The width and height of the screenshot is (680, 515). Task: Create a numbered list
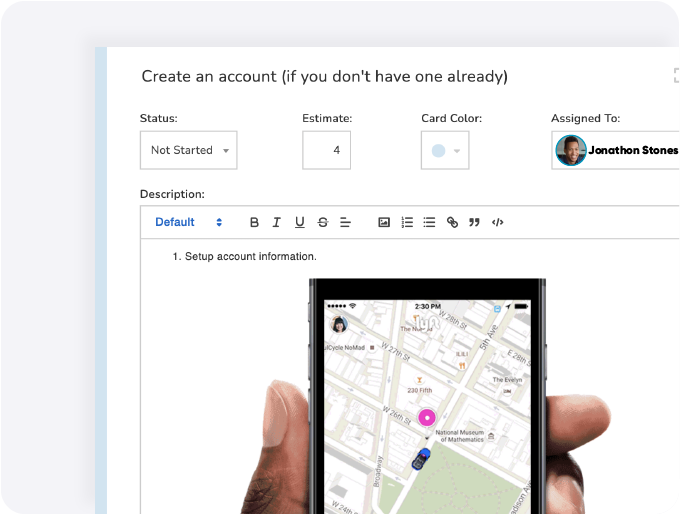(407, 222)
